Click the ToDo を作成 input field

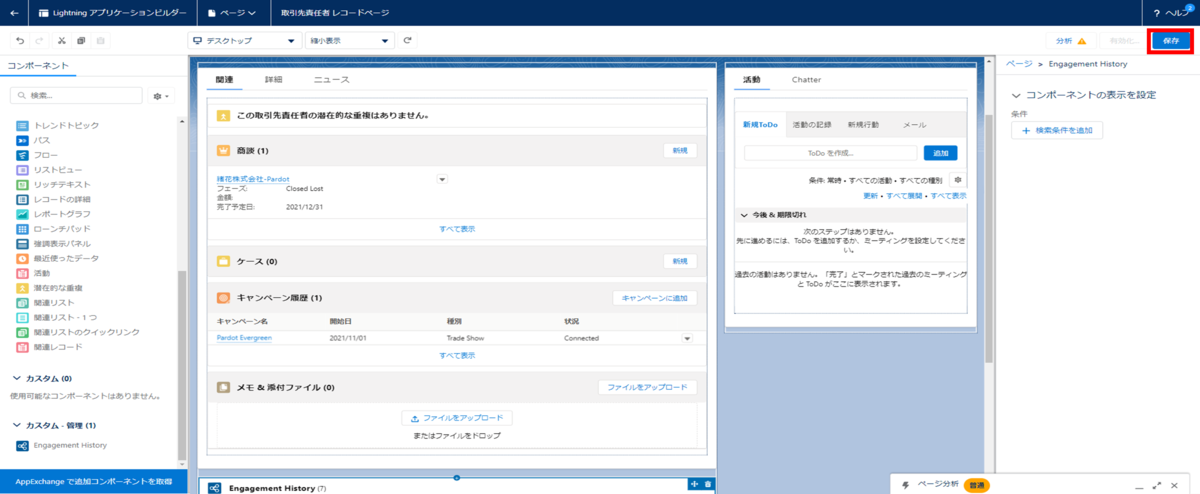[x=830, y=153]
